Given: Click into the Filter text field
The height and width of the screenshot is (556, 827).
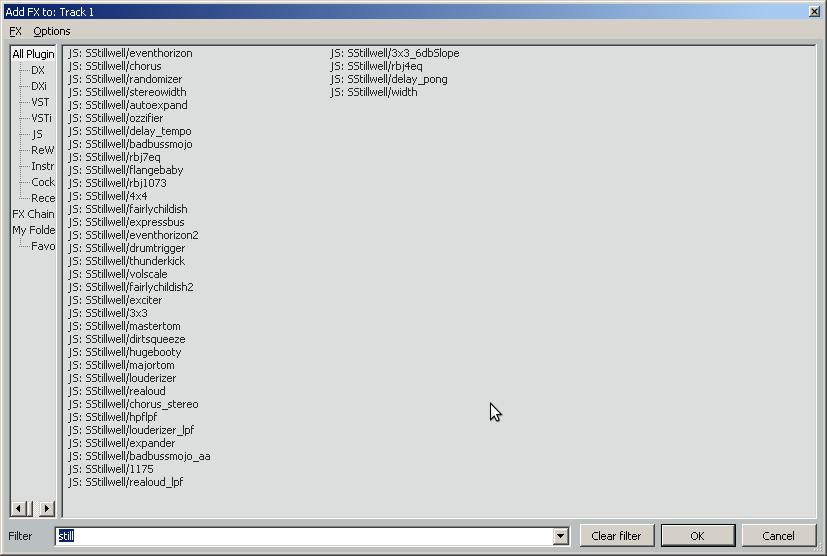Looking at the screenshot, I should coord(305,536).
